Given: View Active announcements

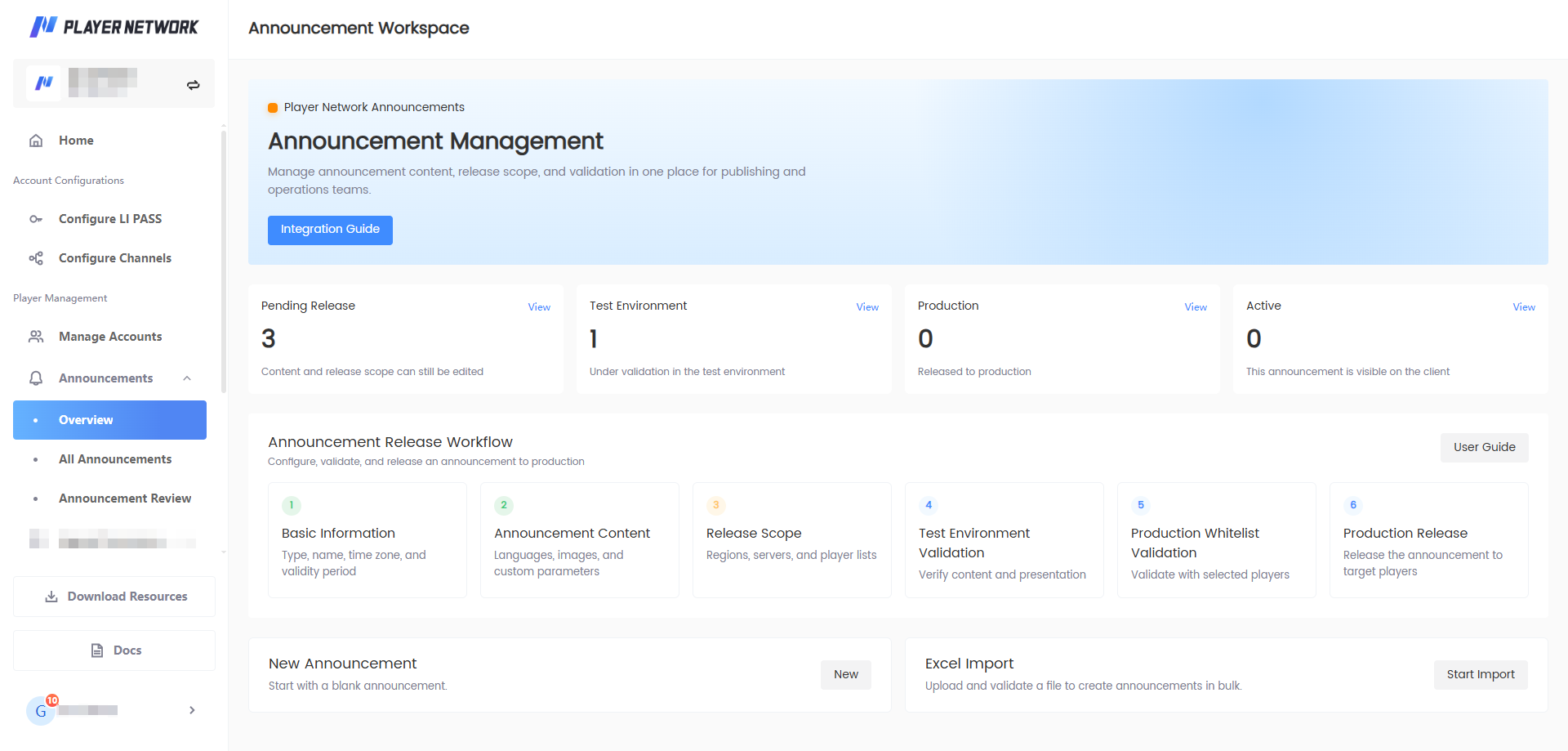Looking at the screenshot, I should (1524, 307).
